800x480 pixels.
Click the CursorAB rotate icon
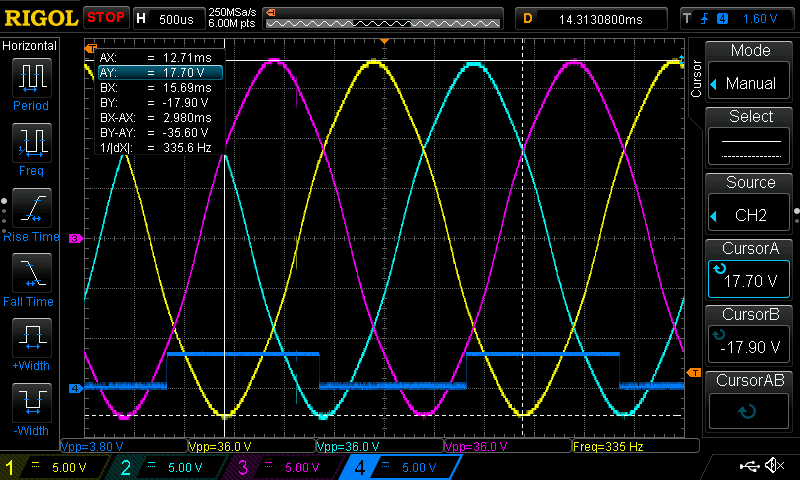[x=747, y=411]
